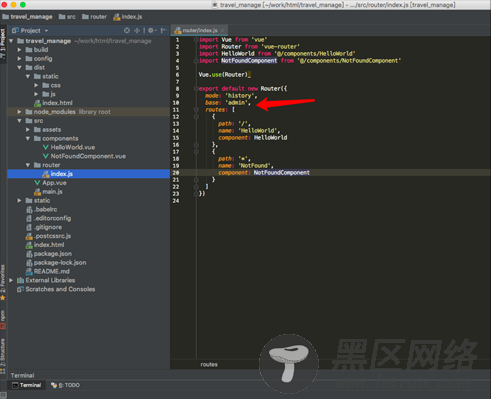Open the Structure side tool window
This screenshot has height=399, width=491.
(x=3, y=355)
